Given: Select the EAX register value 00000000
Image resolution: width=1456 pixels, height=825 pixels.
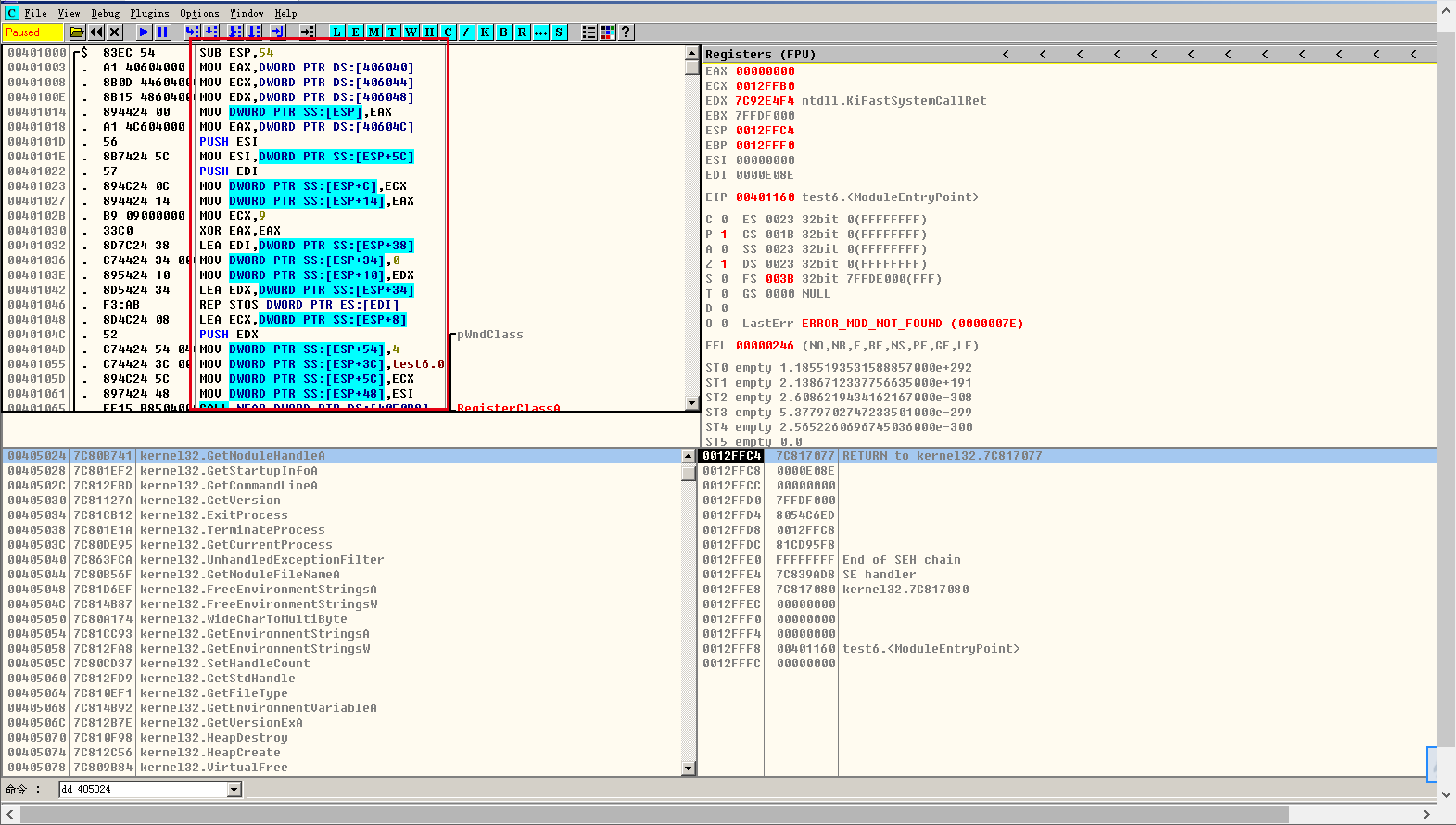Looking at the screenshot, I should pos(765,71).
